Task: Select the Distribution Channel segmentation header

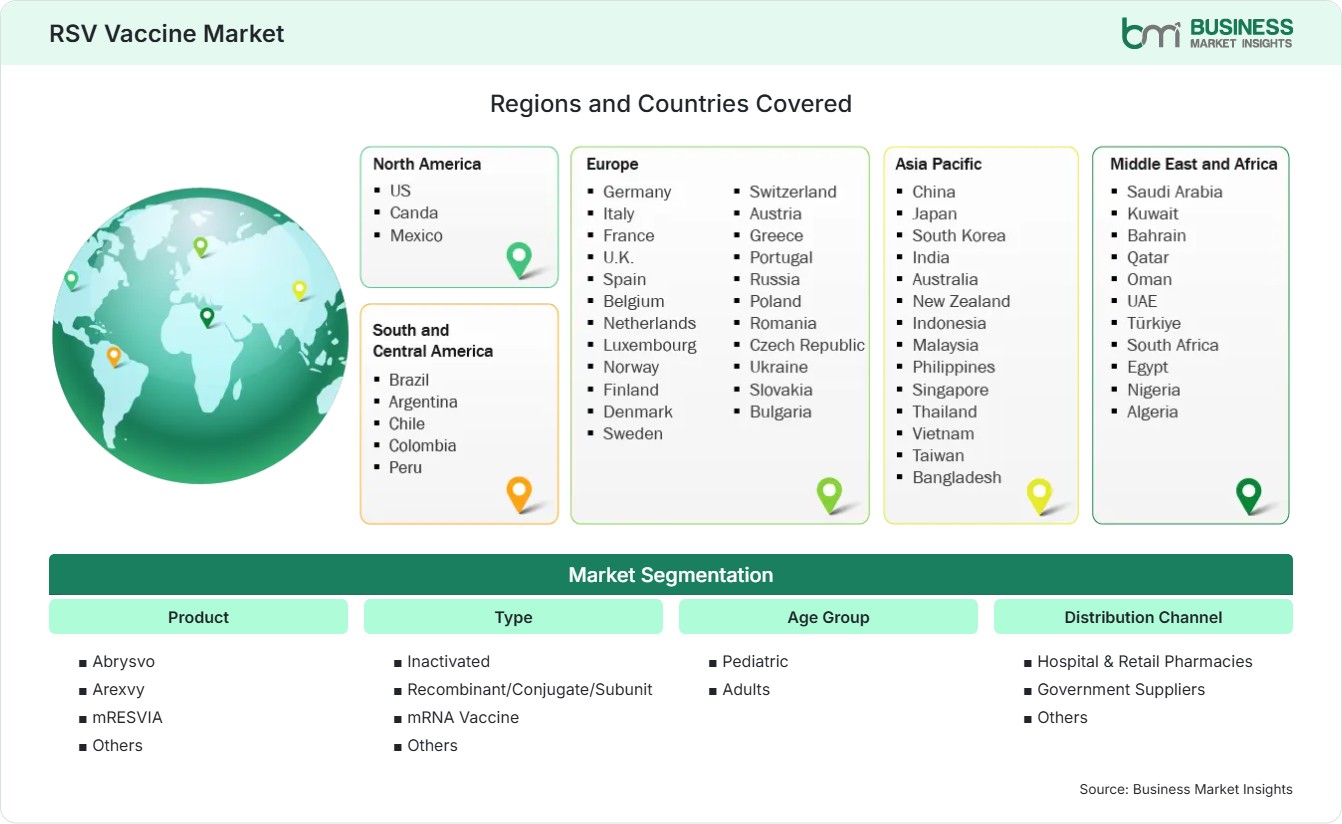Action: [1143, 617]
